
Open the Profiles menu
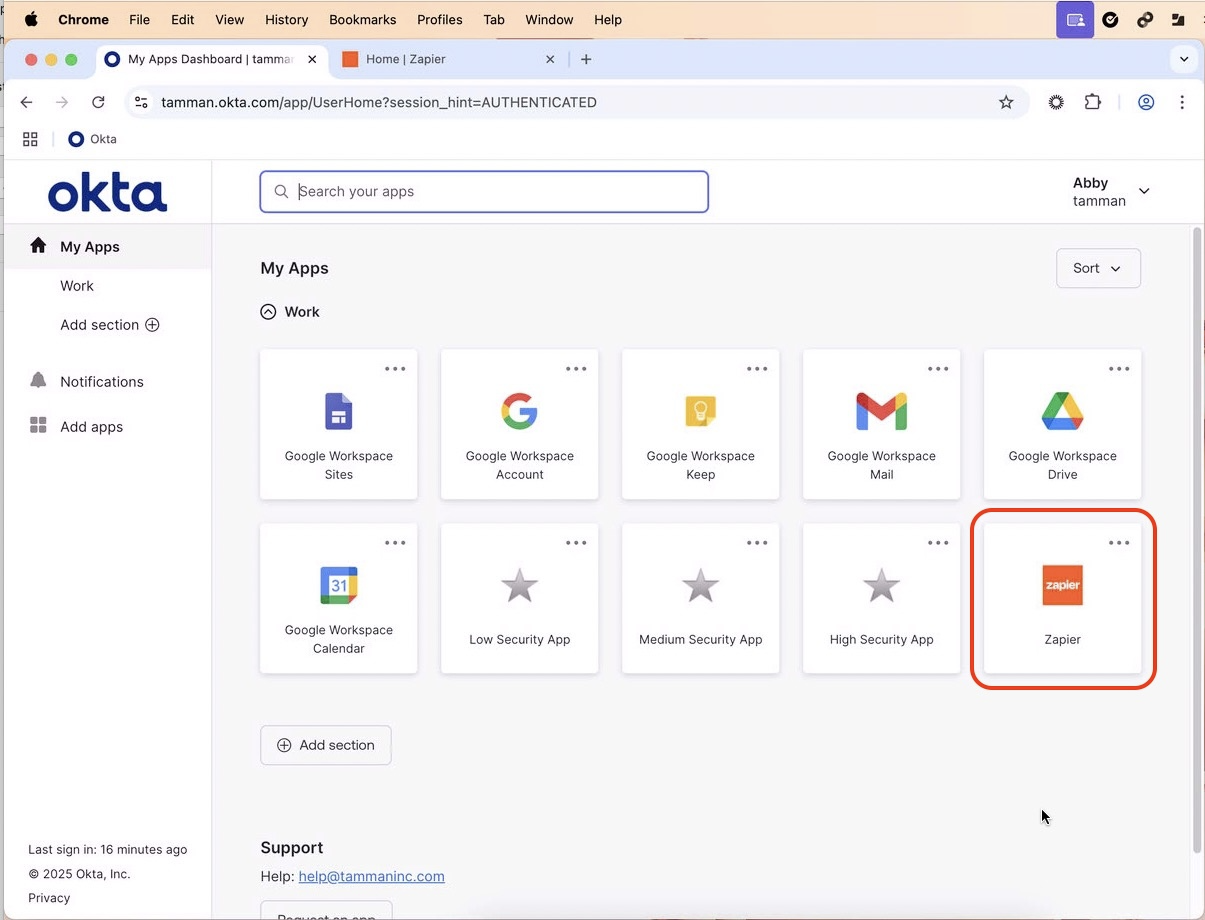(439, 19)
